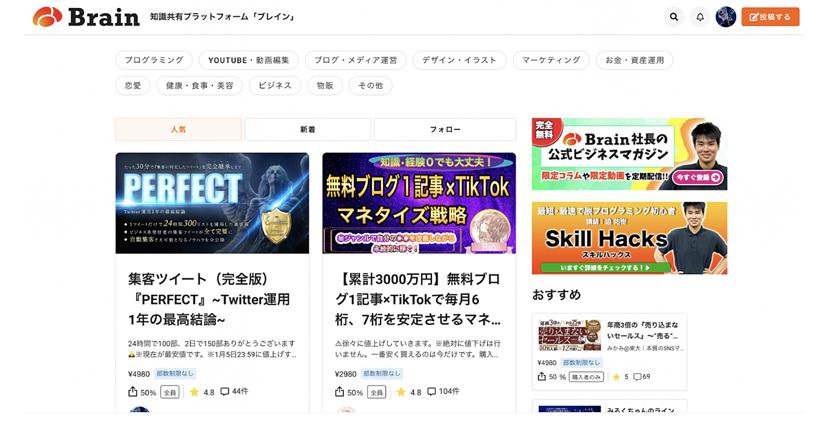This screenshot has height=426, width=828.
Task: Switch to the 新着 tab
Action: 308,129
